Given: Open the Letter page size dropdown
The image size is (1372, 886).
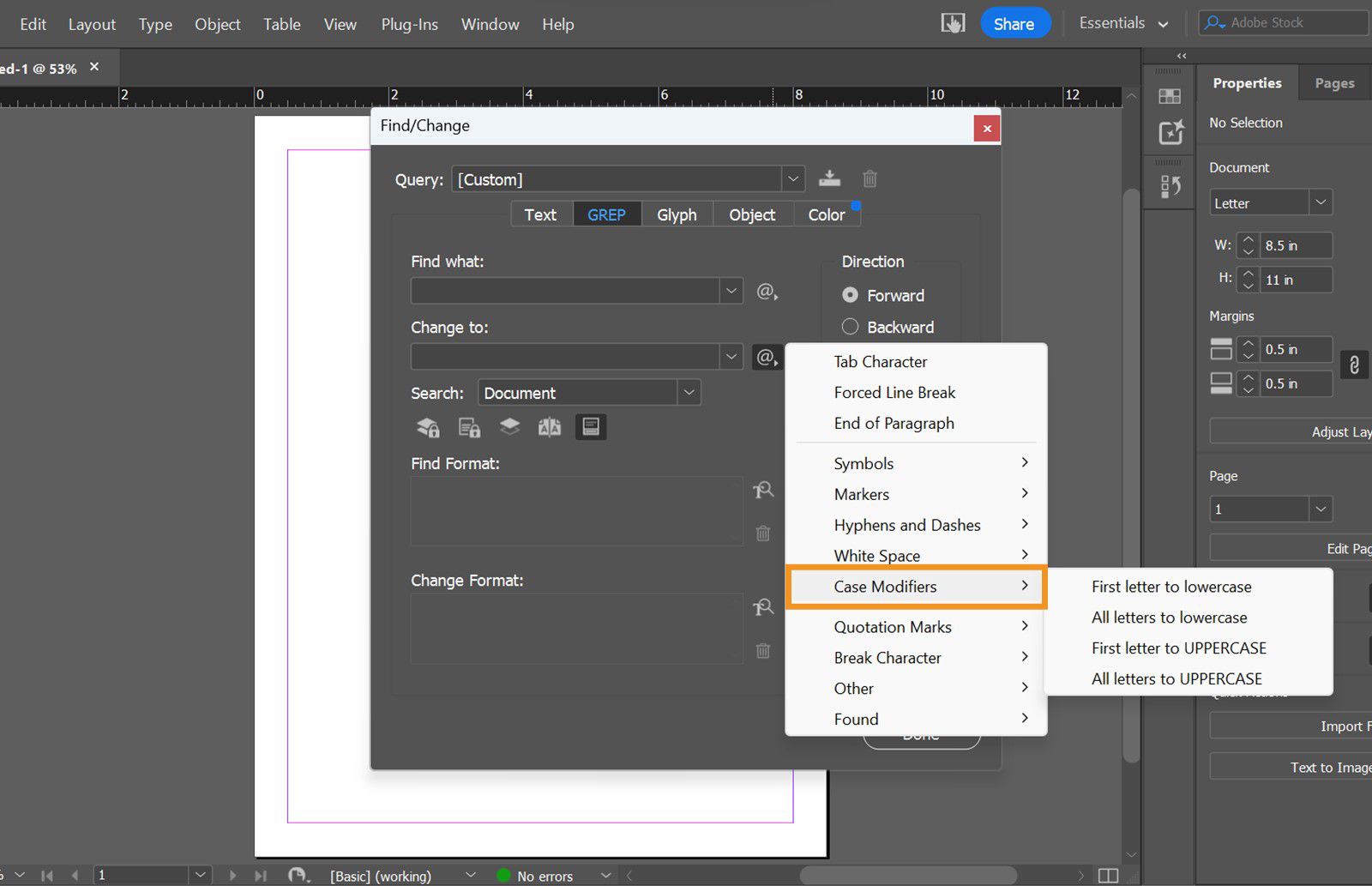Looking at the screenshot, I should point(1321,203).
